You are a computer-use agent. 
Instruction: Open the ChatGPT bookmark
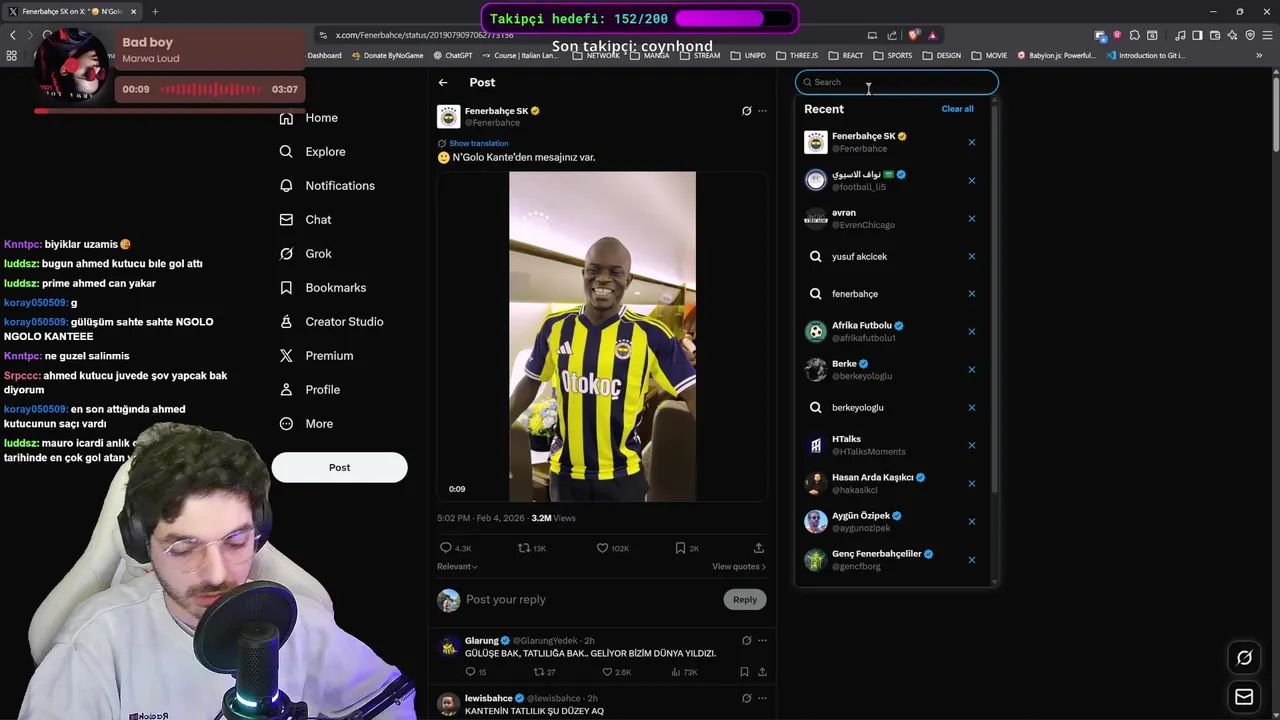[453, 56]
